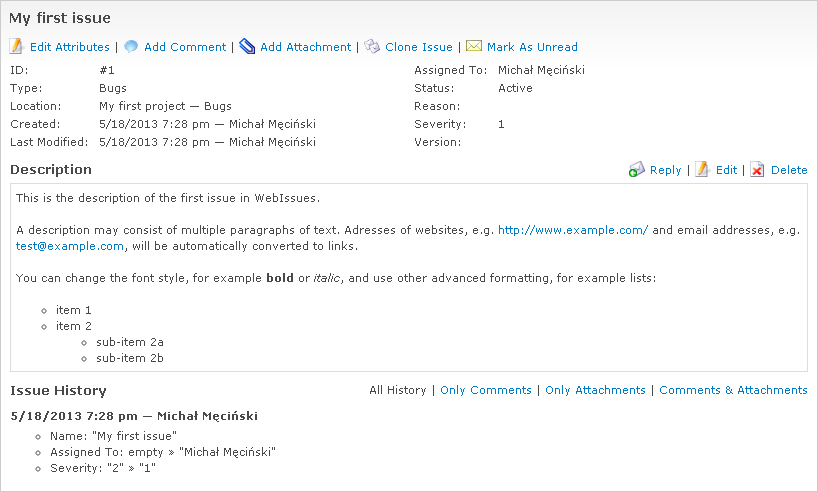The height and width of the screenshot is (492, 818).
Task: Filter history to Only Attachments
Action: tap(595, 390)
